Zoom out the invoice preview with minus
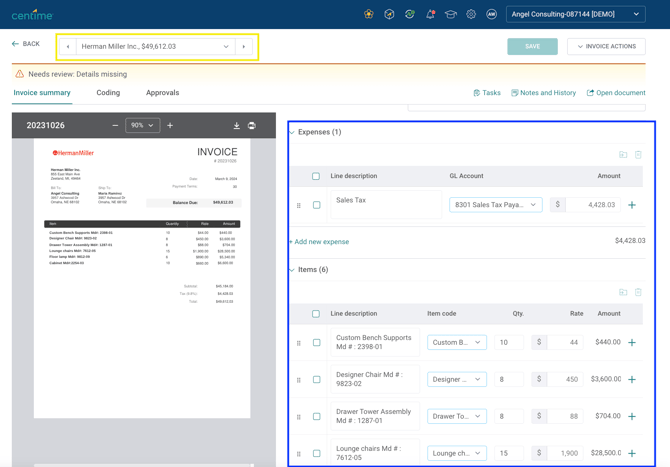 click(115, 125)
